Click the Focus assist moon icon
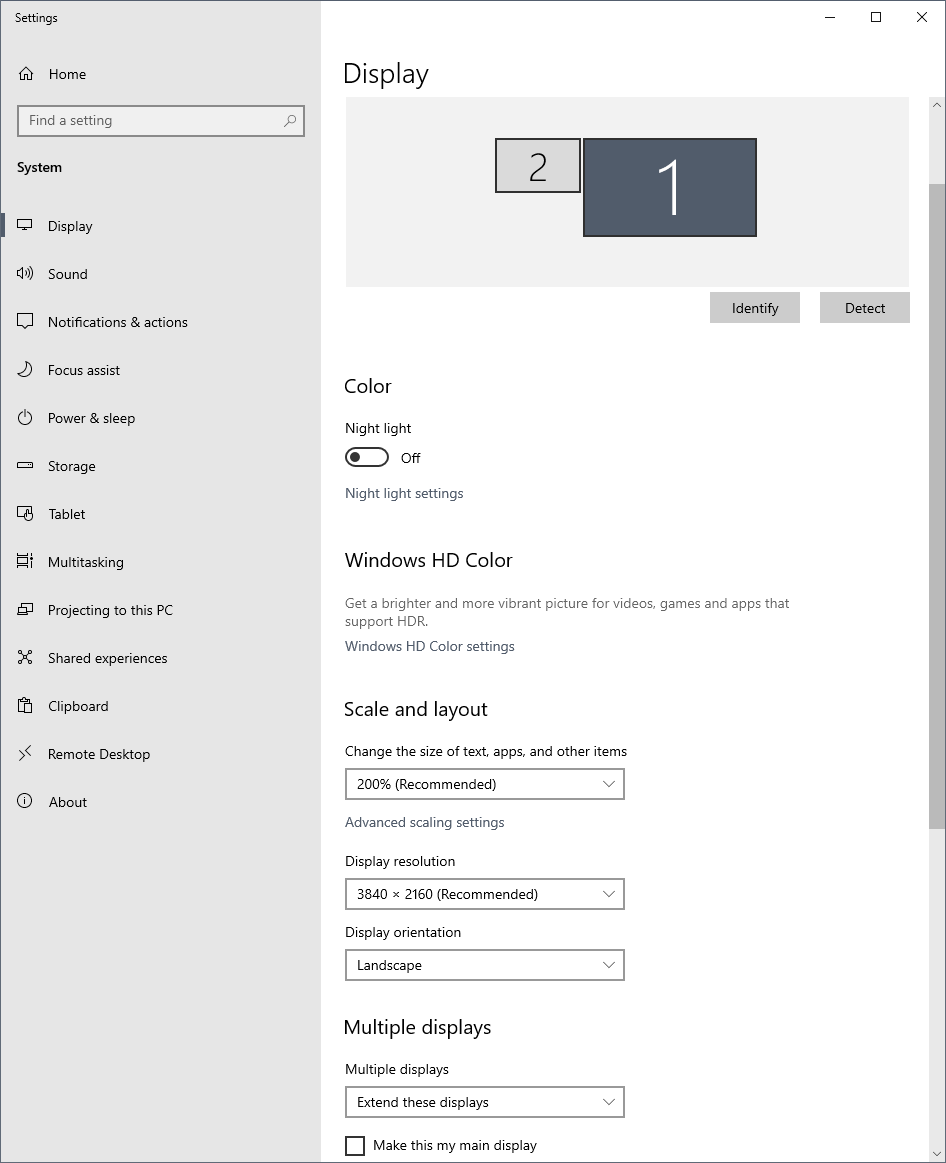Screen dimensions: 946x1163 25,369
